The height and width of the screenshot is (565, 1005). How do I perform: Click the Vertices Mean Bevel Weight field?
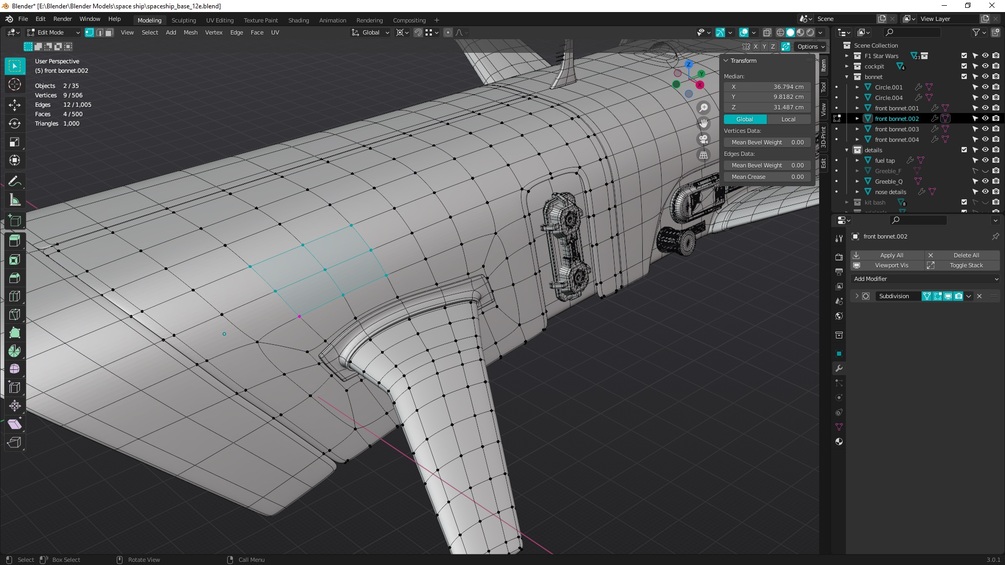point(767,142)
